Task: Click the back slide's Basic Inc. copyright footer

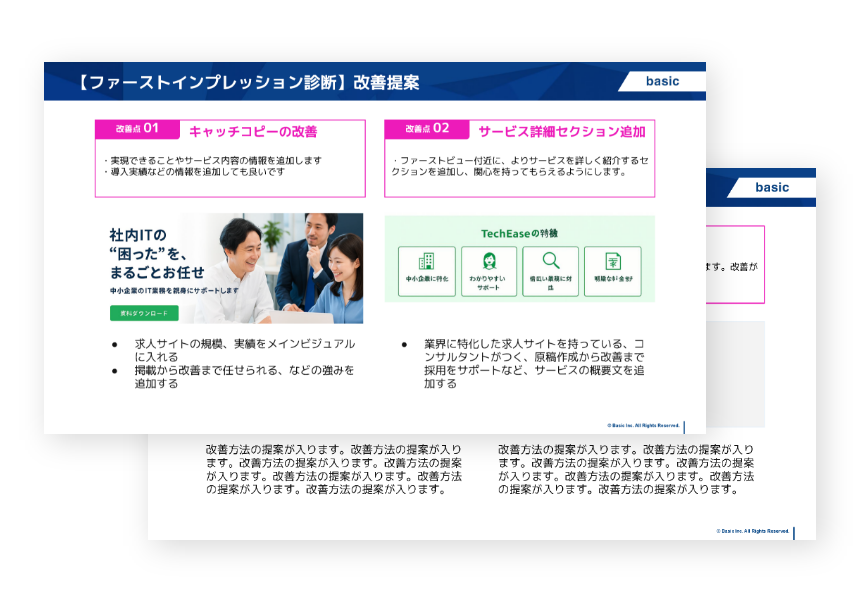Action: [752, 531]
